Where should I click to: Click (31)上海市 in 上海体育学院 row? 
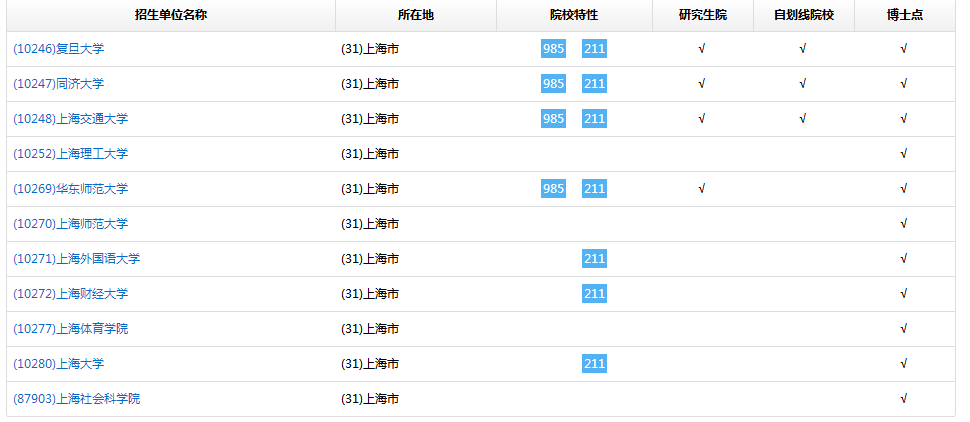(370, 329)
